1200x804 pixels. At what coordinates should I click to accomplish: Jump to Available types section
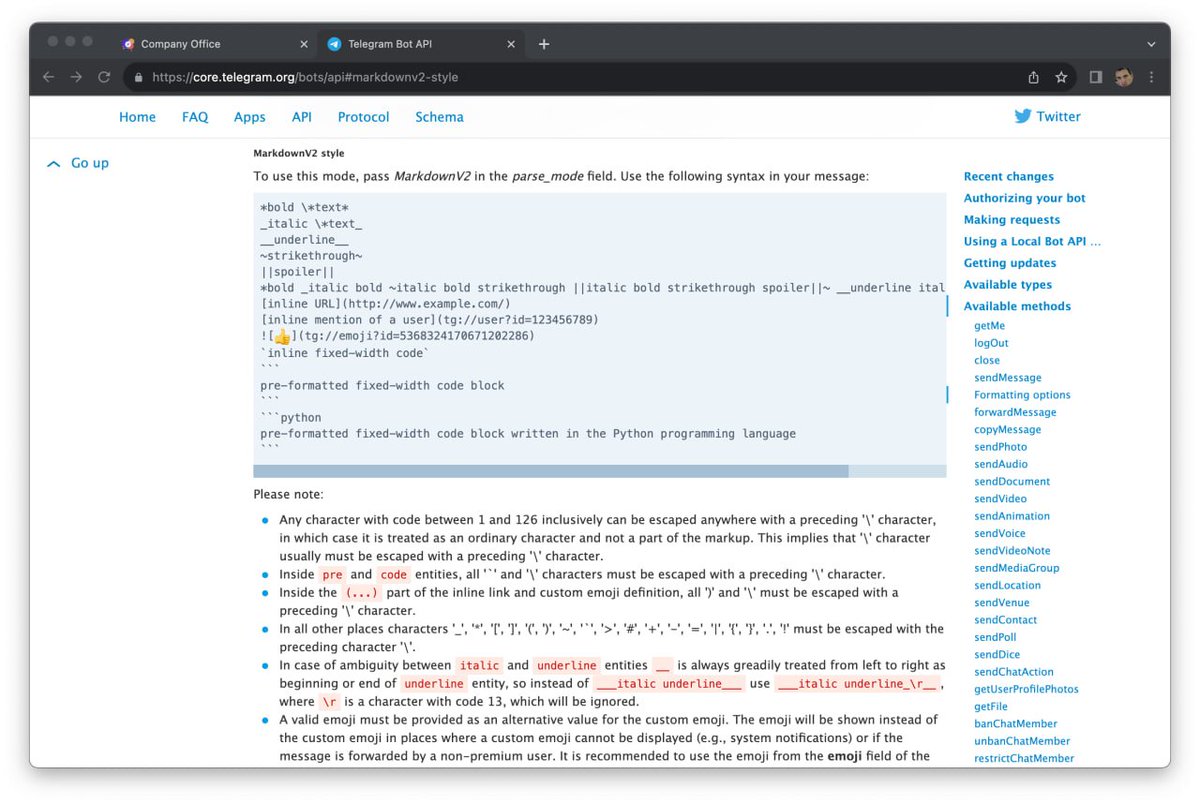(x=1008, y=285)
